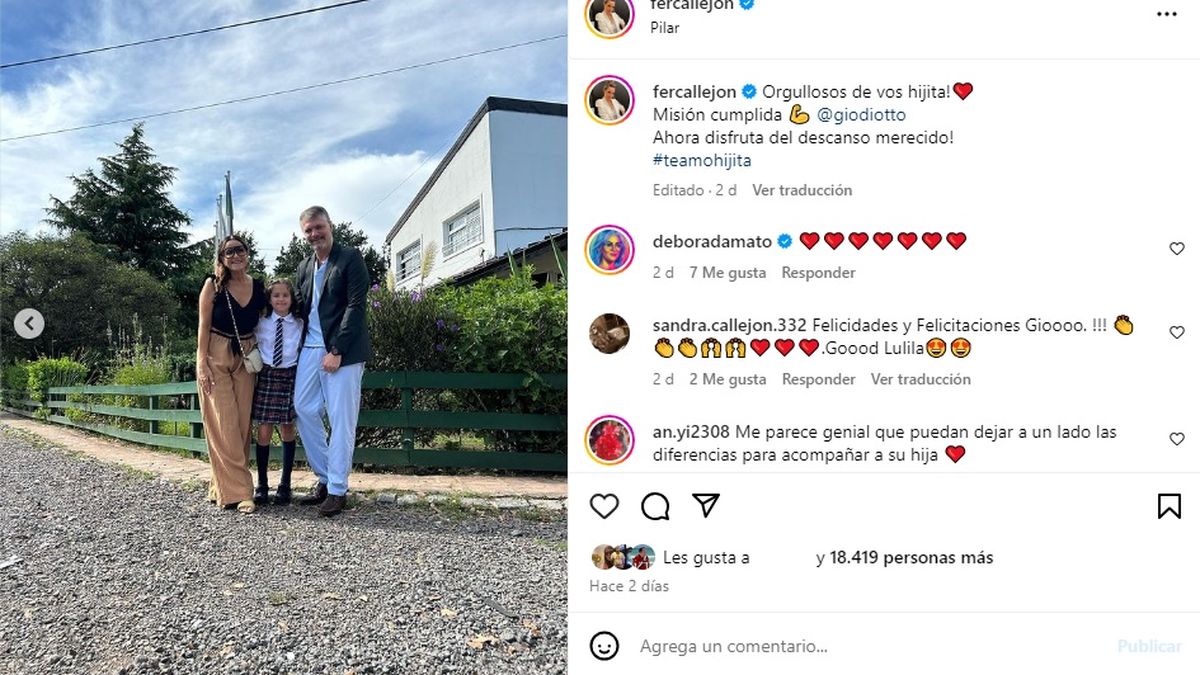The image size is (1200, 675).
Task: Open emoji picker smiley icon
Action: click(604, 646)
